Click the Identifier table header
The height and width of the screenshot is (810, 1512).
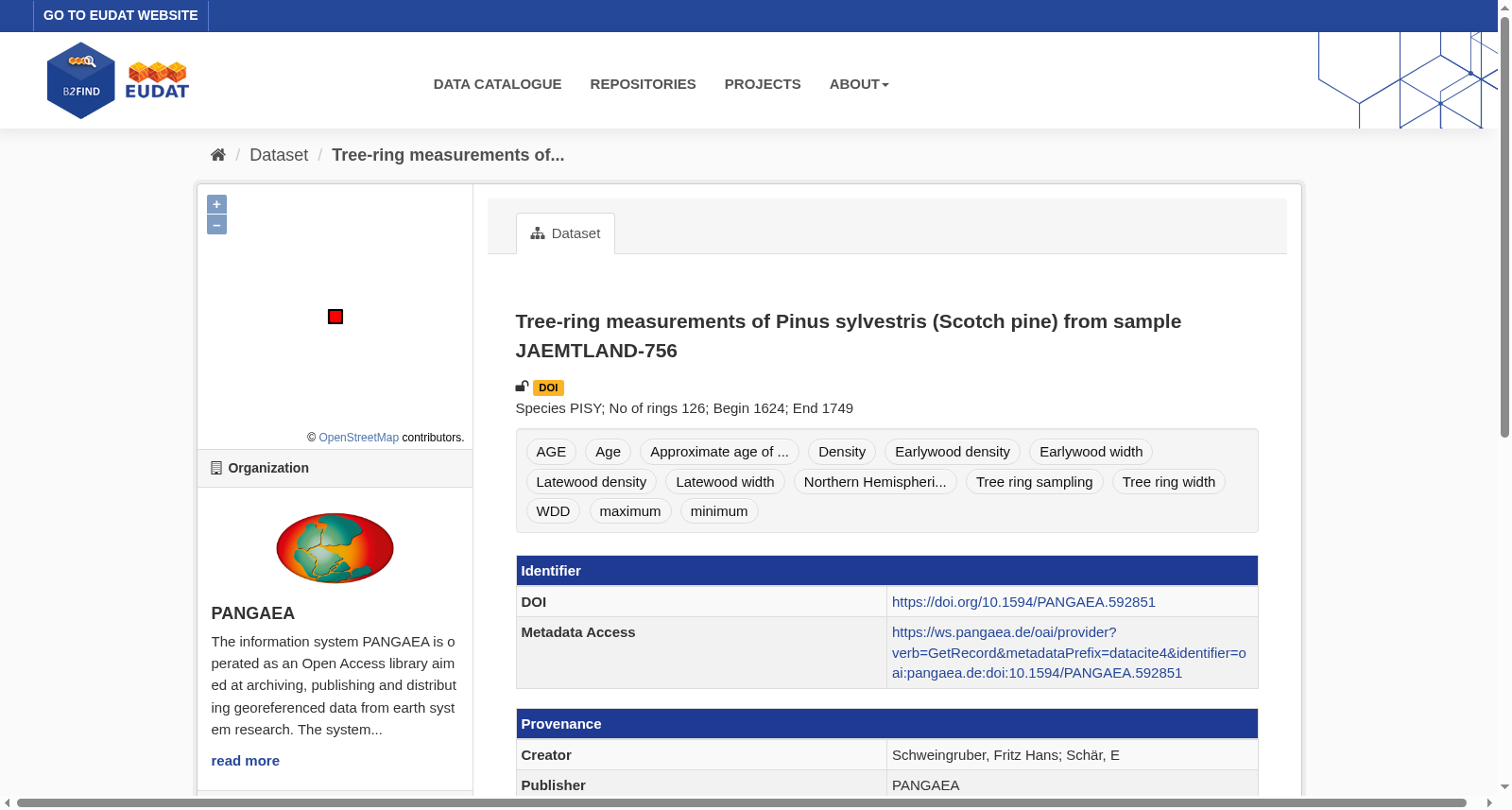tap(886, 571)
